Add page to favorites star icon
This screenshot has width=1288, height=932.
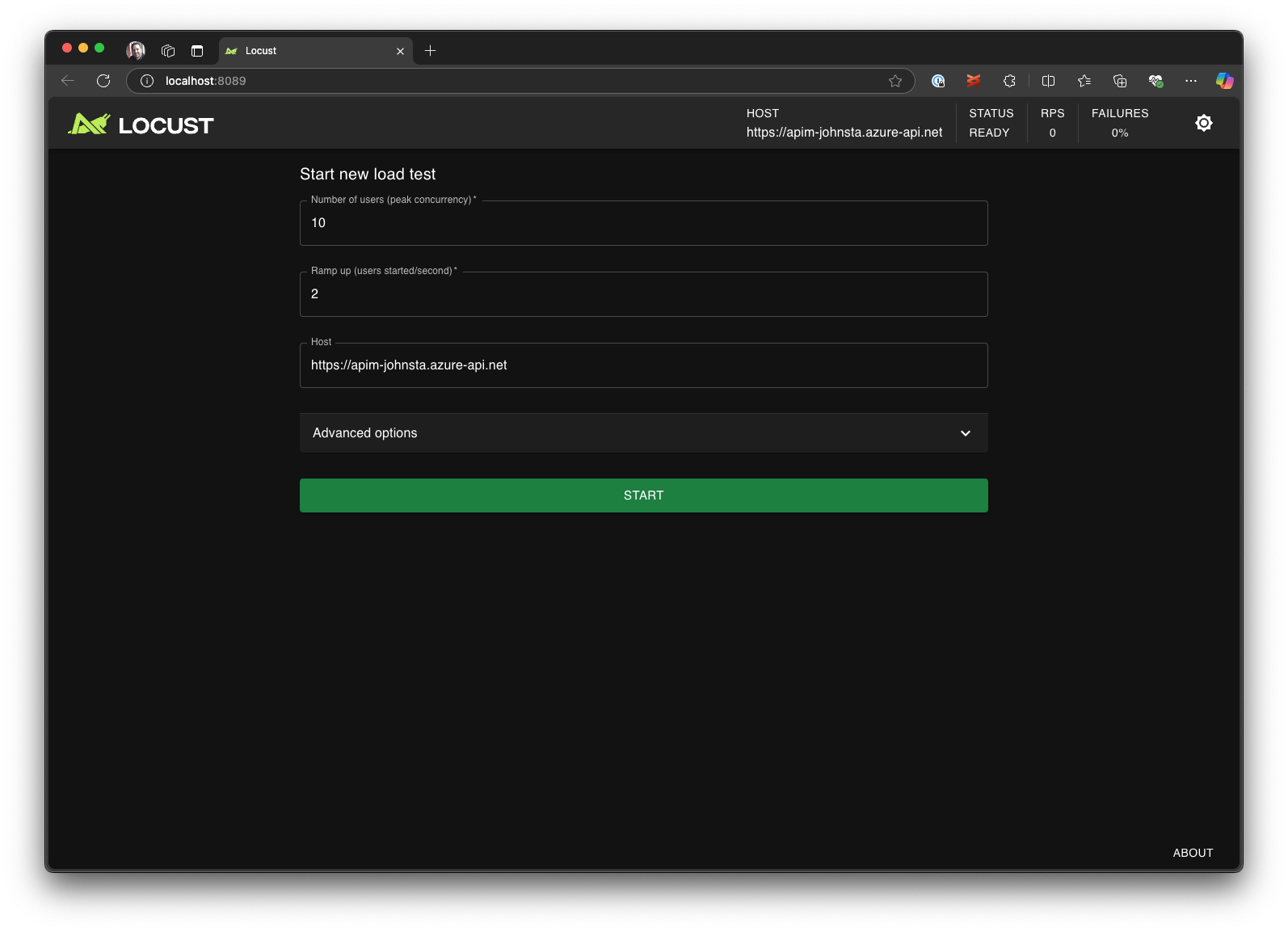click(894, 81)
